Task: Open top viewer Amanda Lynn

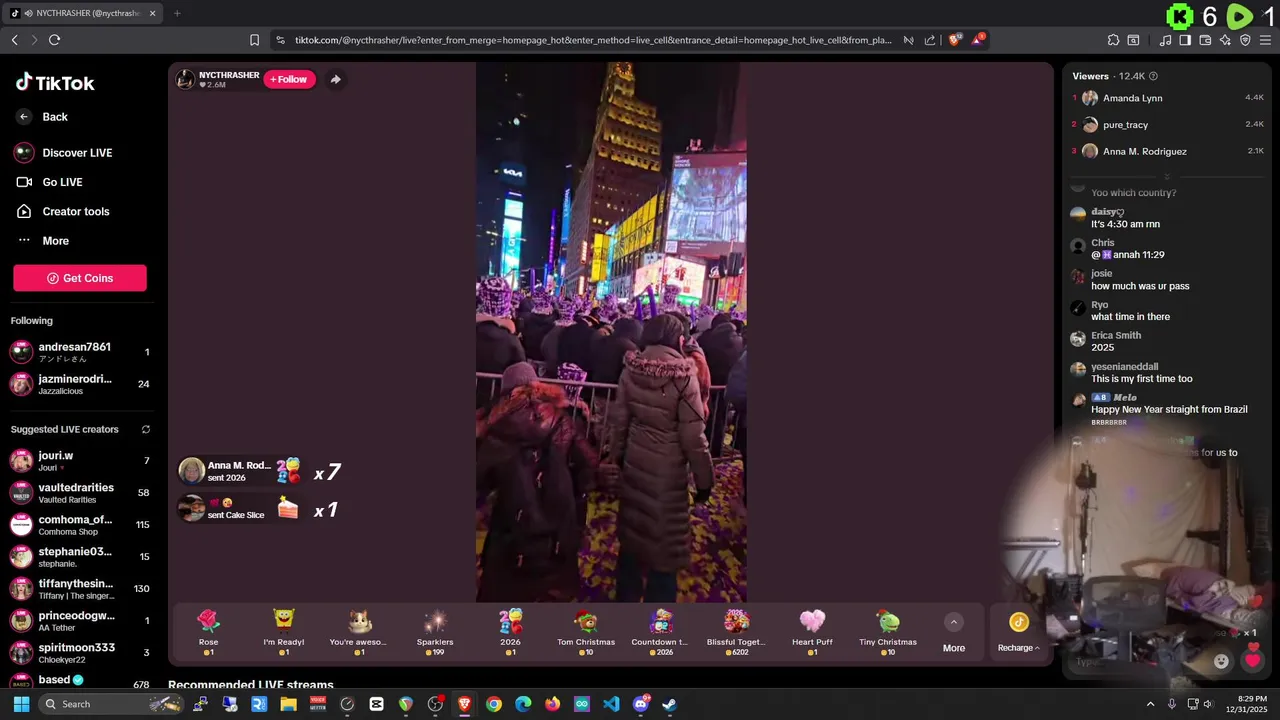Action: 1167,98
